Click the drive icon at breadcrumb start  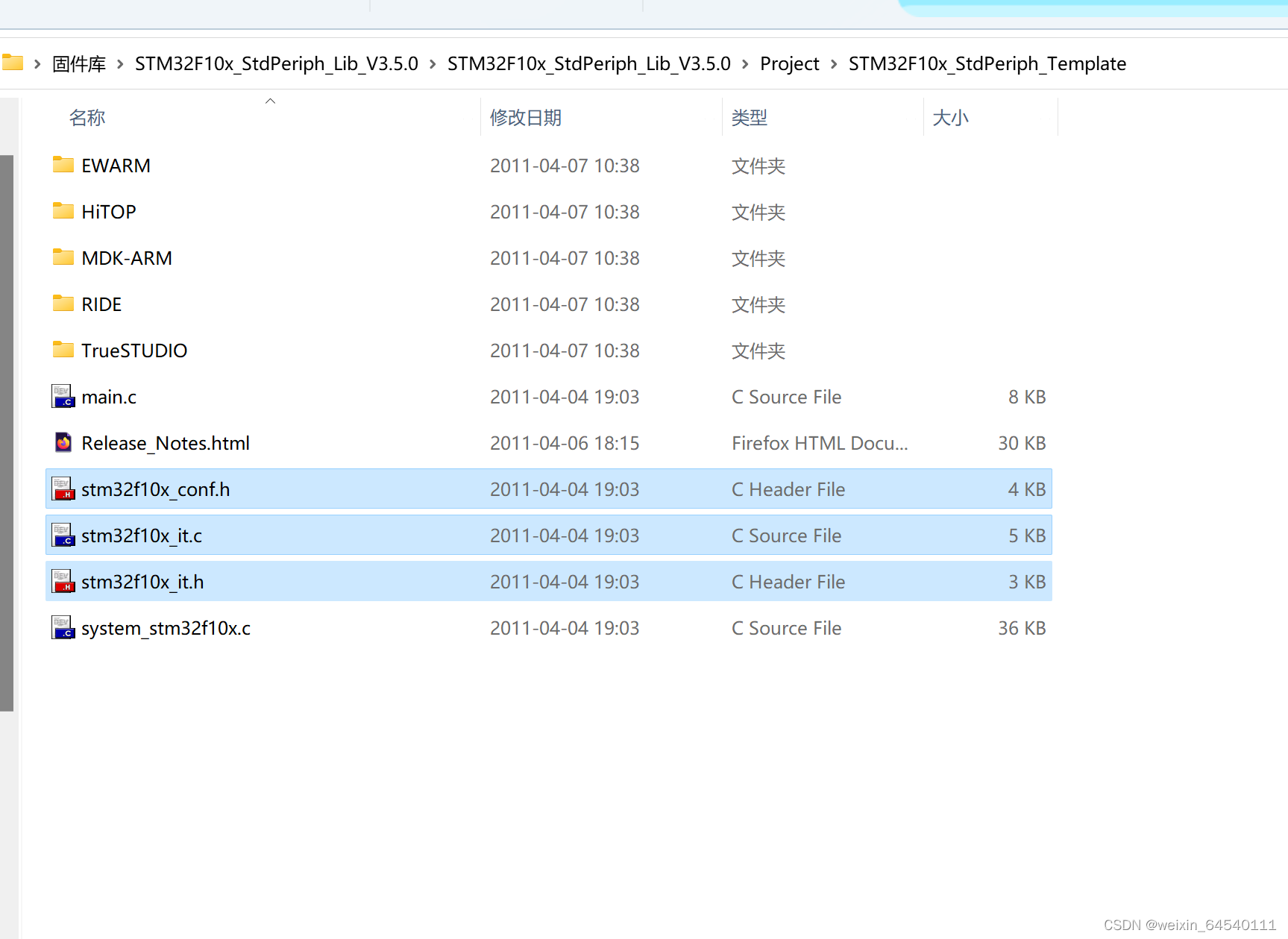click(x=13, y=63)
